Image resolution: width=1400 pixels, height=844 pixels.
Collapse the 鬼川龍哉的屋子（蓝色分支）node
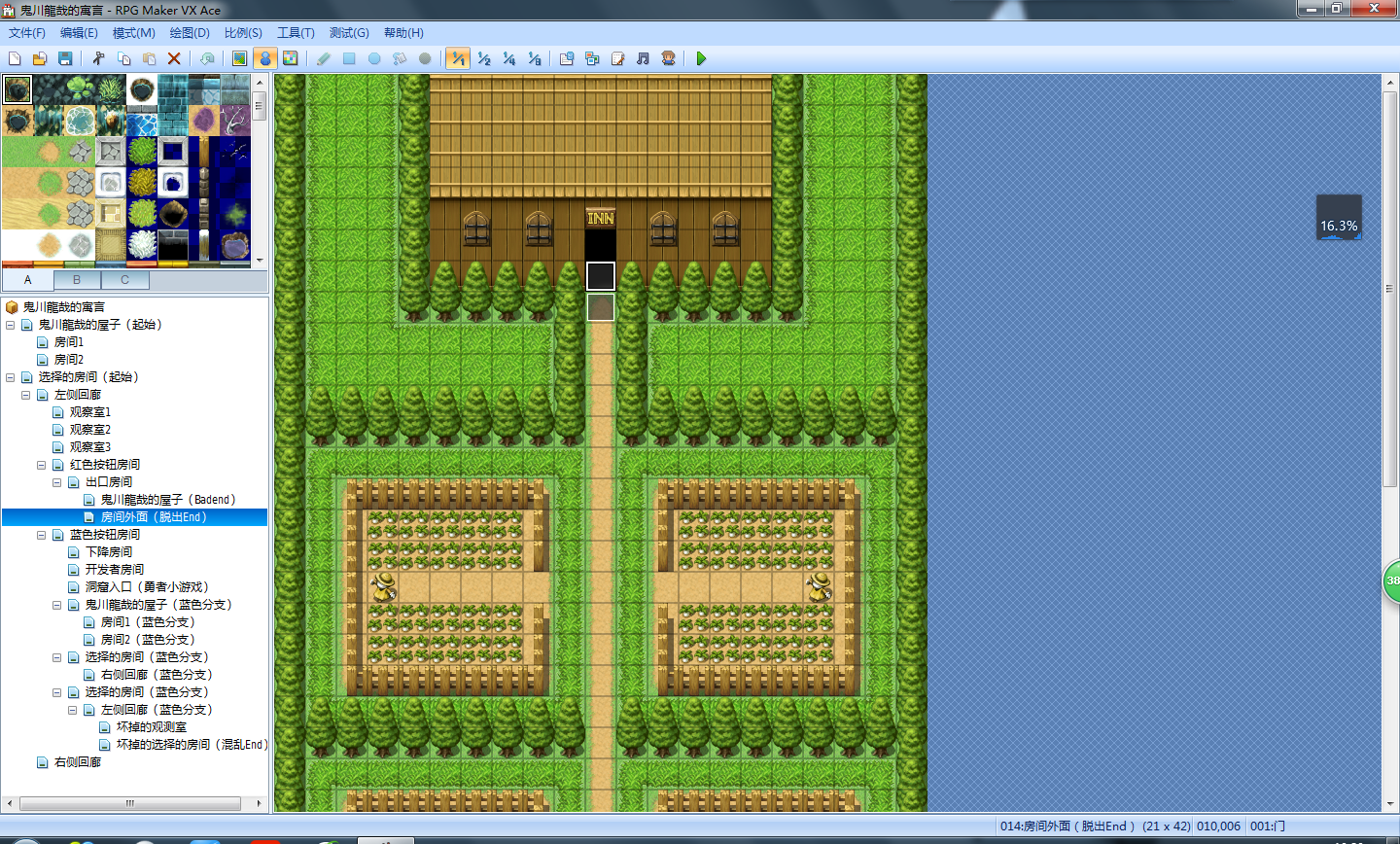click(x=57, y=605)
